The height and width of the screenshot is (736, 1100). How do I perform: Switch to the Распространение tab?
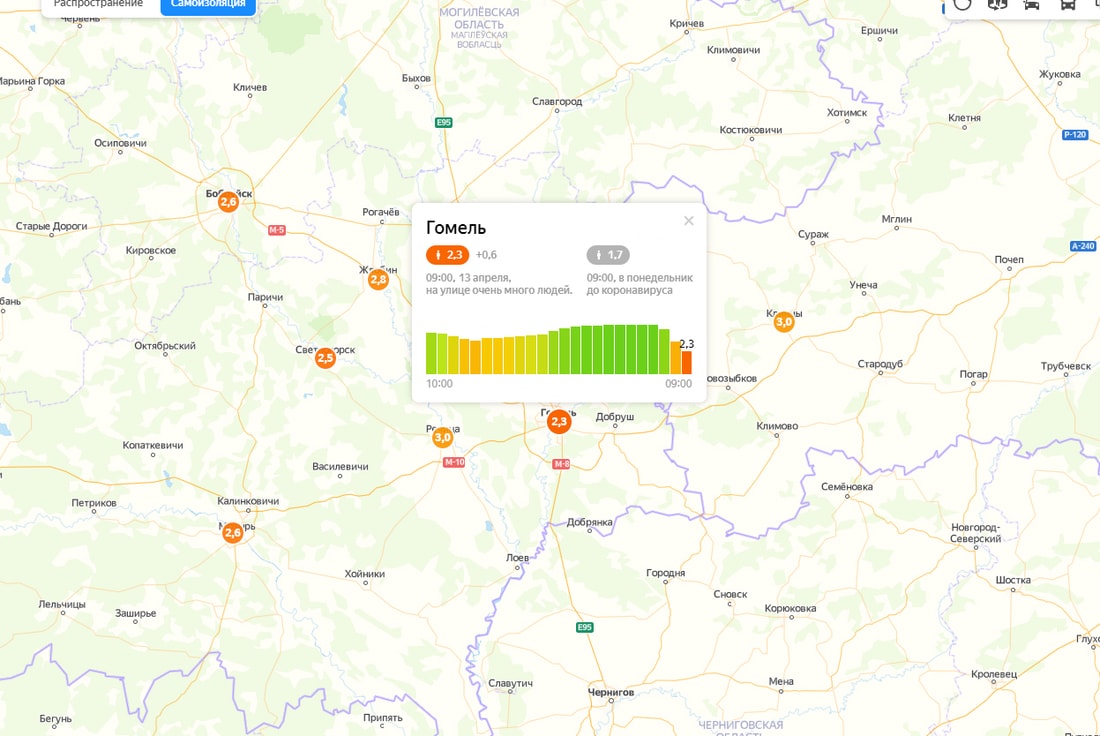coord(98,4)
